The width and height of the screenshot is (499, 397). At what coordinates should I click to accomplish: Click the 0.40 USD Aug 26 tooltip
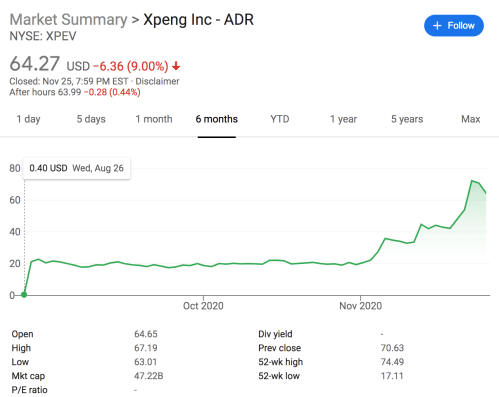[76, 168]
